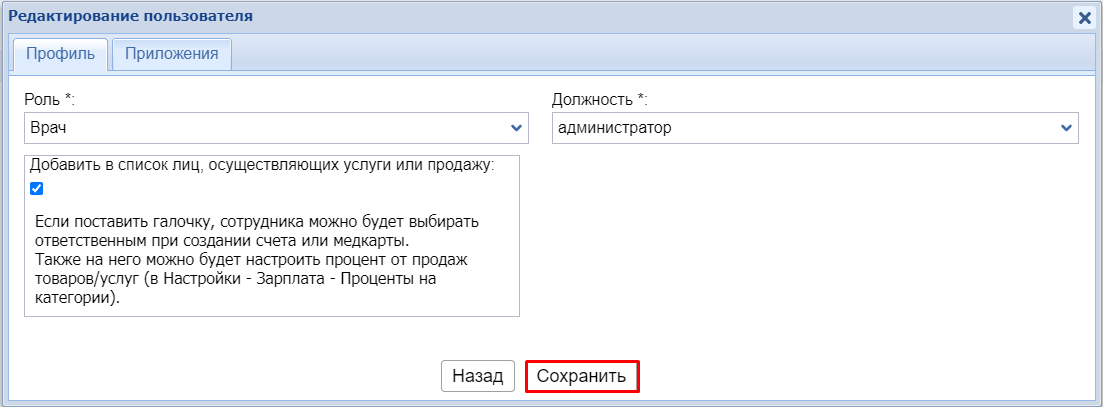1103x407 pixels.
Task: Save changes with the Сохранить button
Action: tap(581, 376)
